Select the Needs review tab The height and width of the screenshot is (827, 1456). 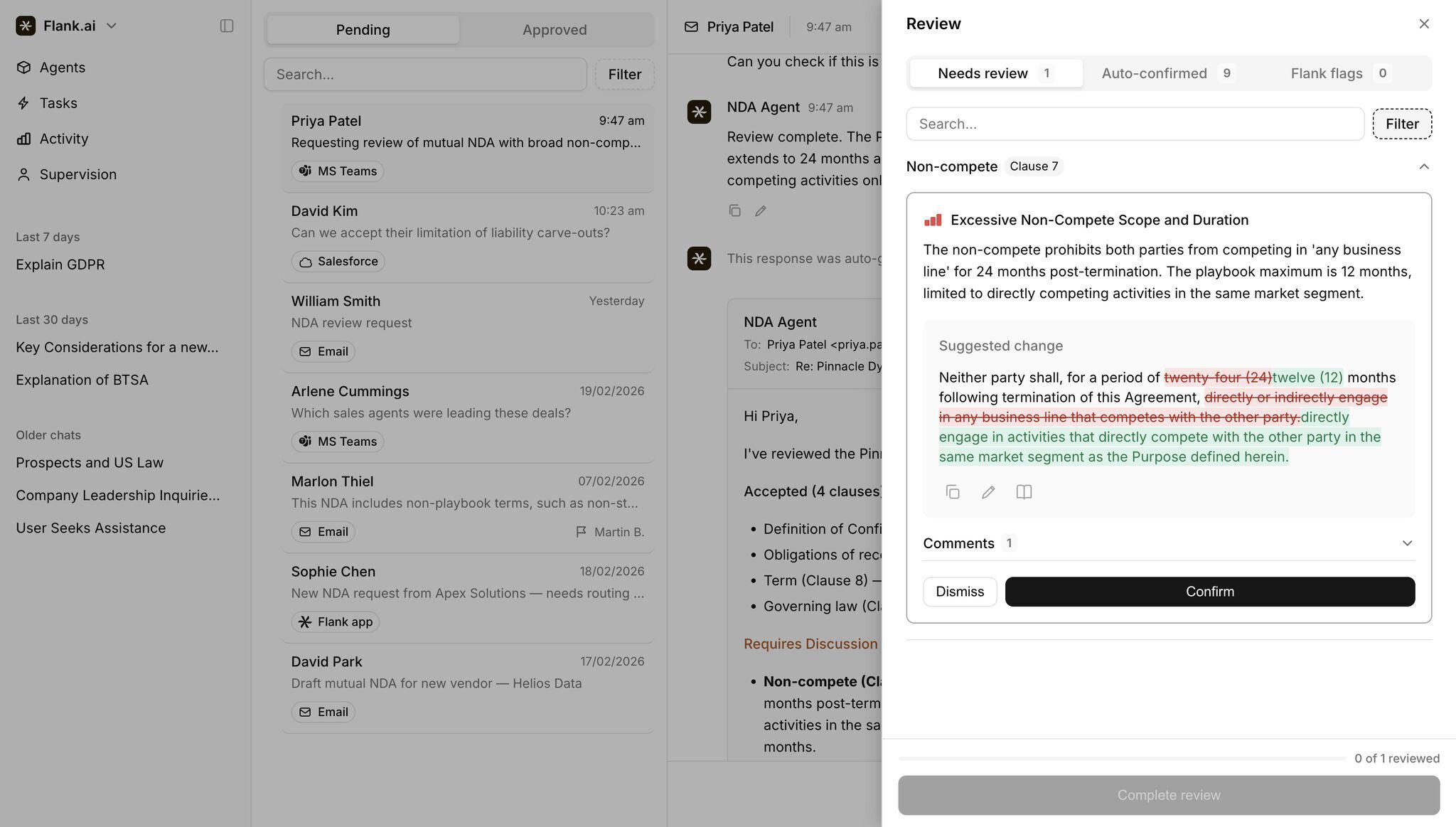click(x=996, y=73)
